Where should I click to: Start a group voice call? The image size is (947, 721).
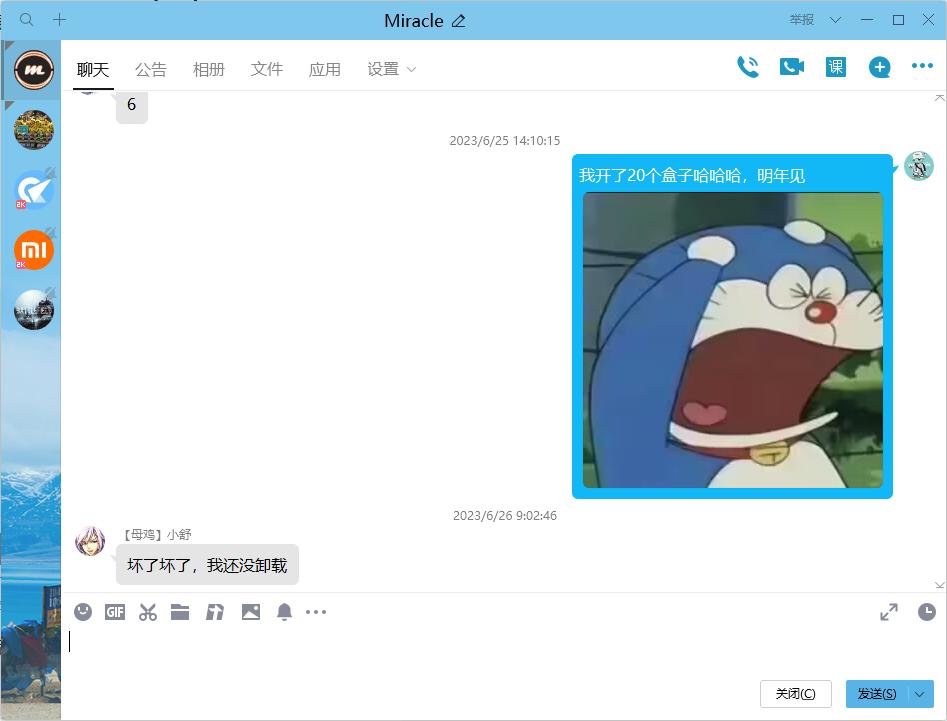(748, 66)
